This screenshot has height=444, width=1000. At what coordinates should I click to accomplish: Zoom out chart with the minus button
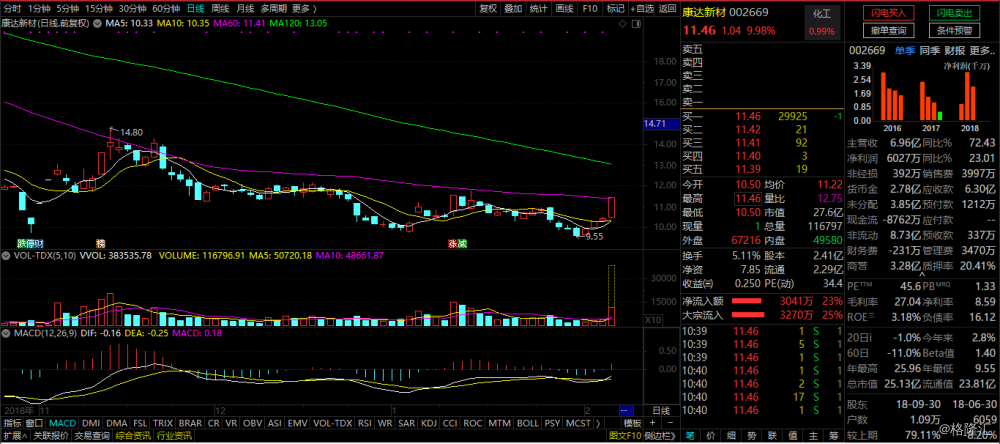tap(668, 423)
